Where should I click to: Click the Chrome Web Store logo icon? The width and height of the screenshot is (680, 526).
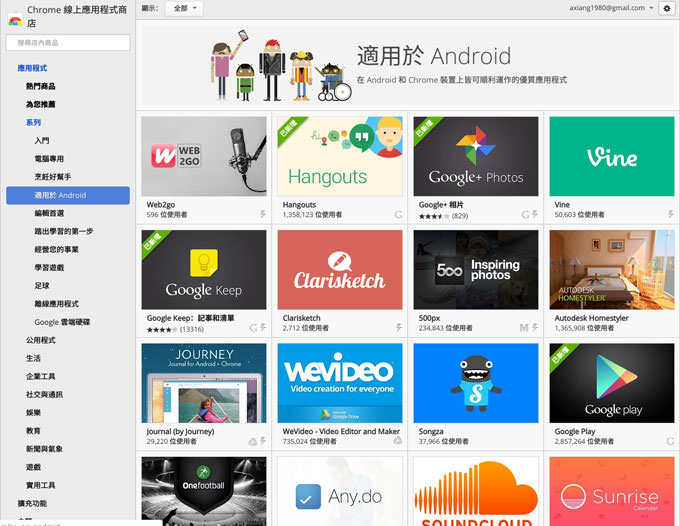coord(15,20)
